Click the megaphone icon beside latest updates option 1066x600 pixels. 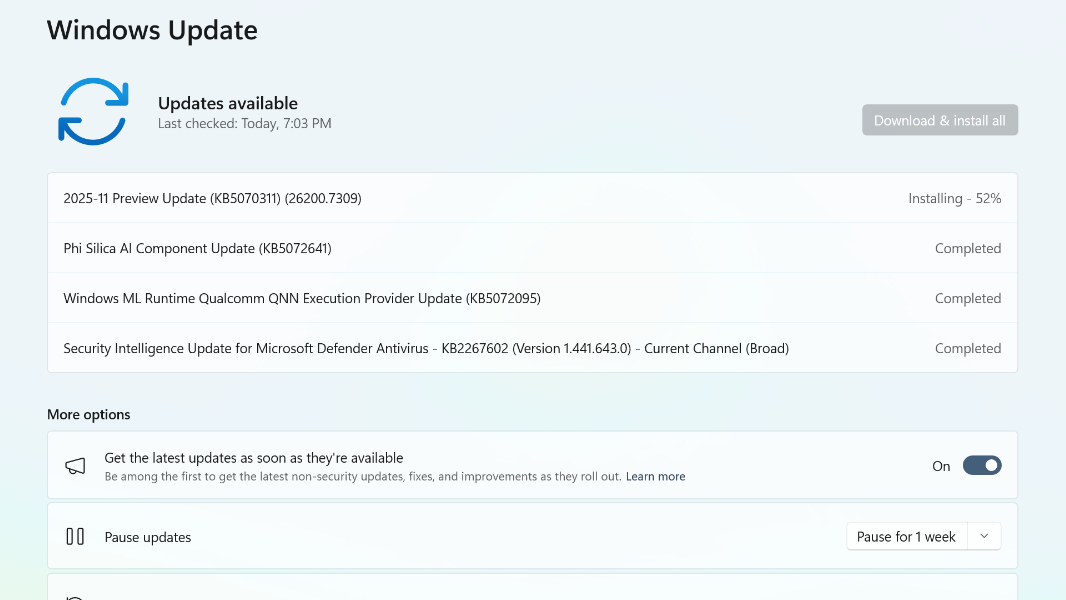(75, 465)
